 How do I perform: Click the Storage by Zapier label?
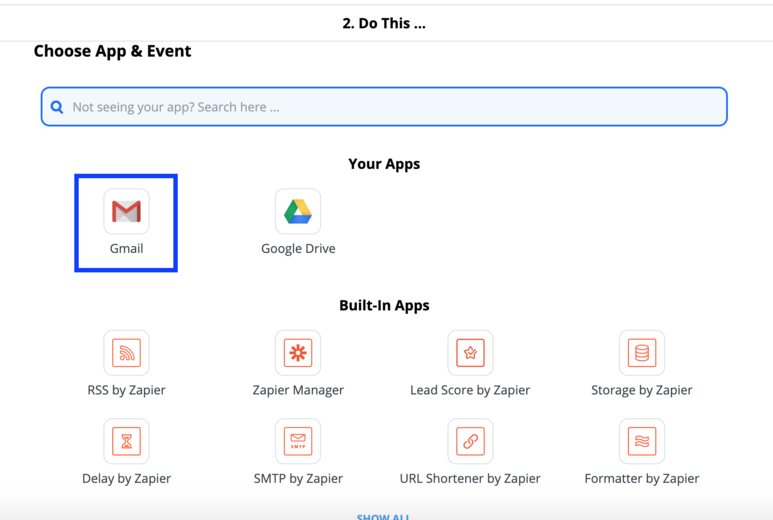click(642, 390)
